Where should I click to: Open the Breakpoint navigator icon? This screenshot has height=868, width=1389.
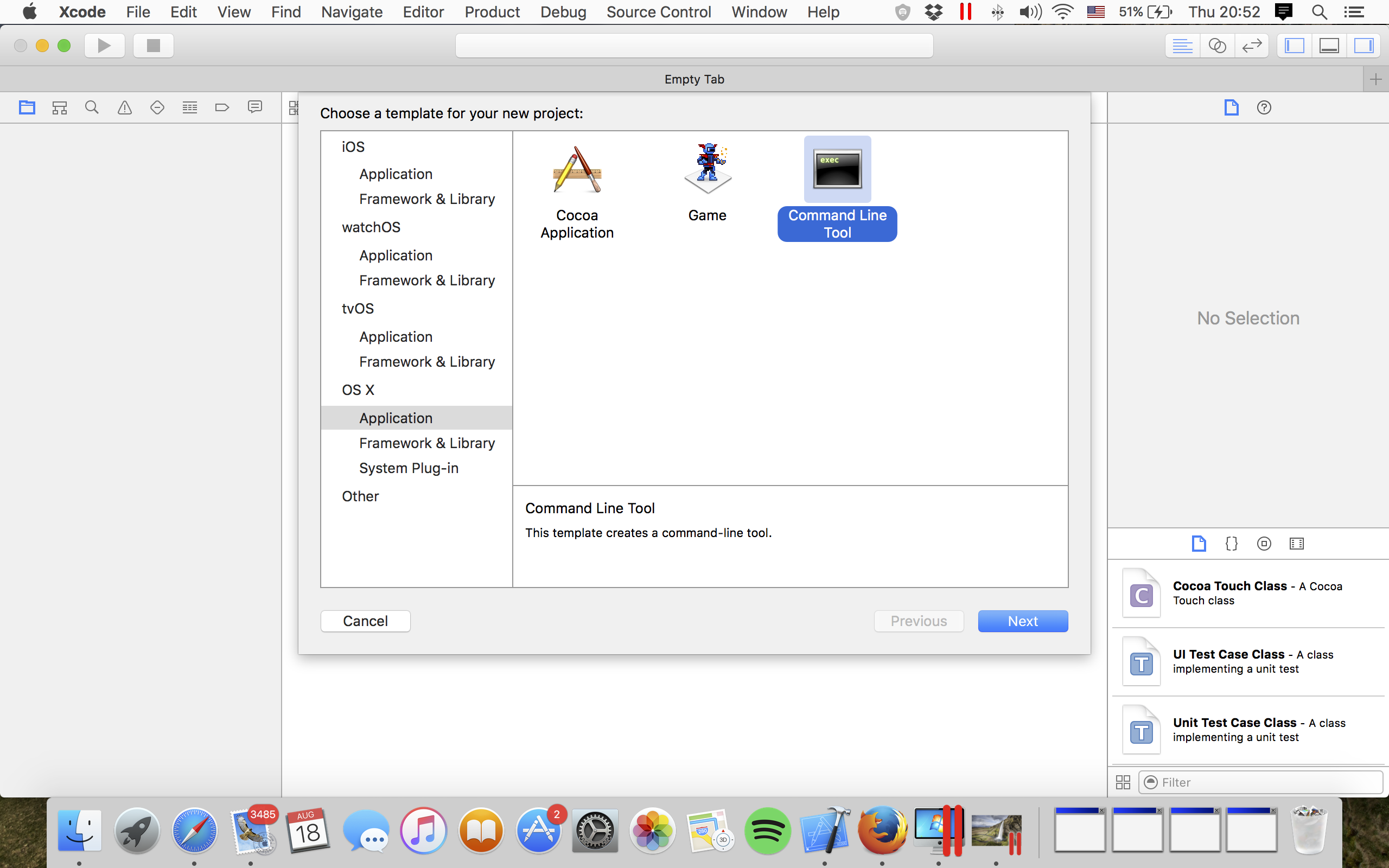tap(222, 107)
